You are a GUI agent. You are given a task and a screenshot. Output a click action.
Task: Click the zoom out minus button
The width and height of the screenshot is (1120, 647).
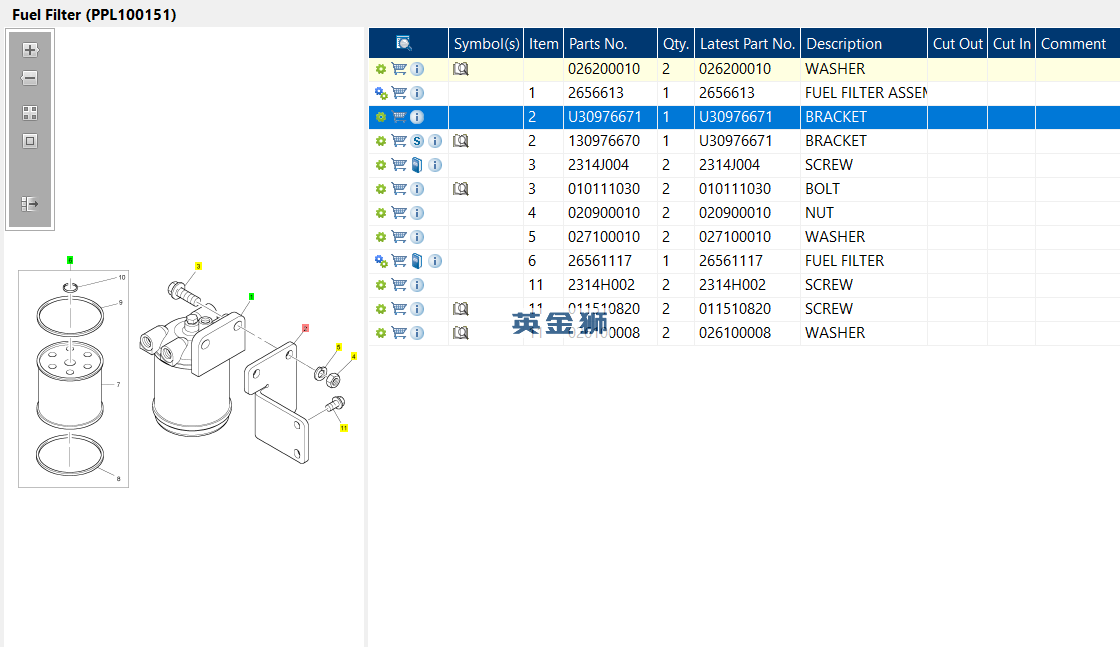tap(30, 78)
